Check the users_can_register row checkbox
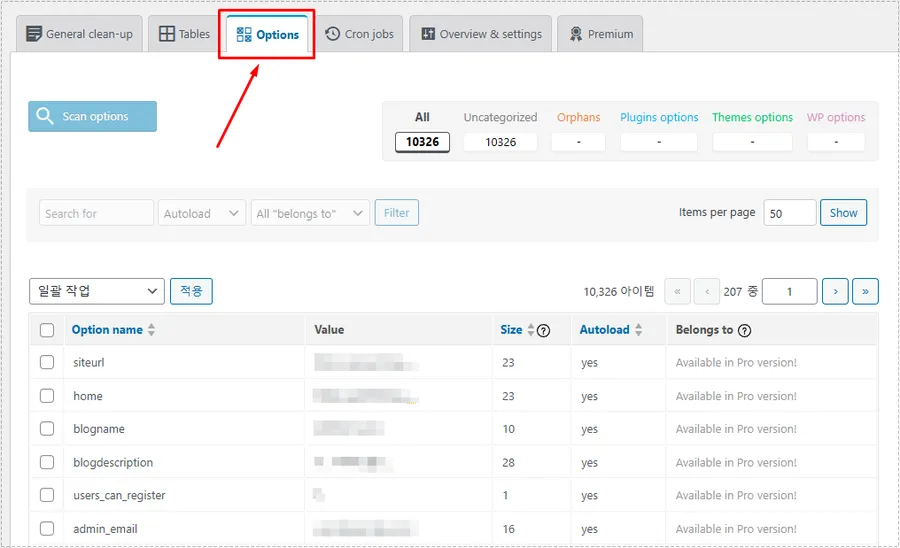The height and width of the screenshot is (548, 900). point(47,495)
